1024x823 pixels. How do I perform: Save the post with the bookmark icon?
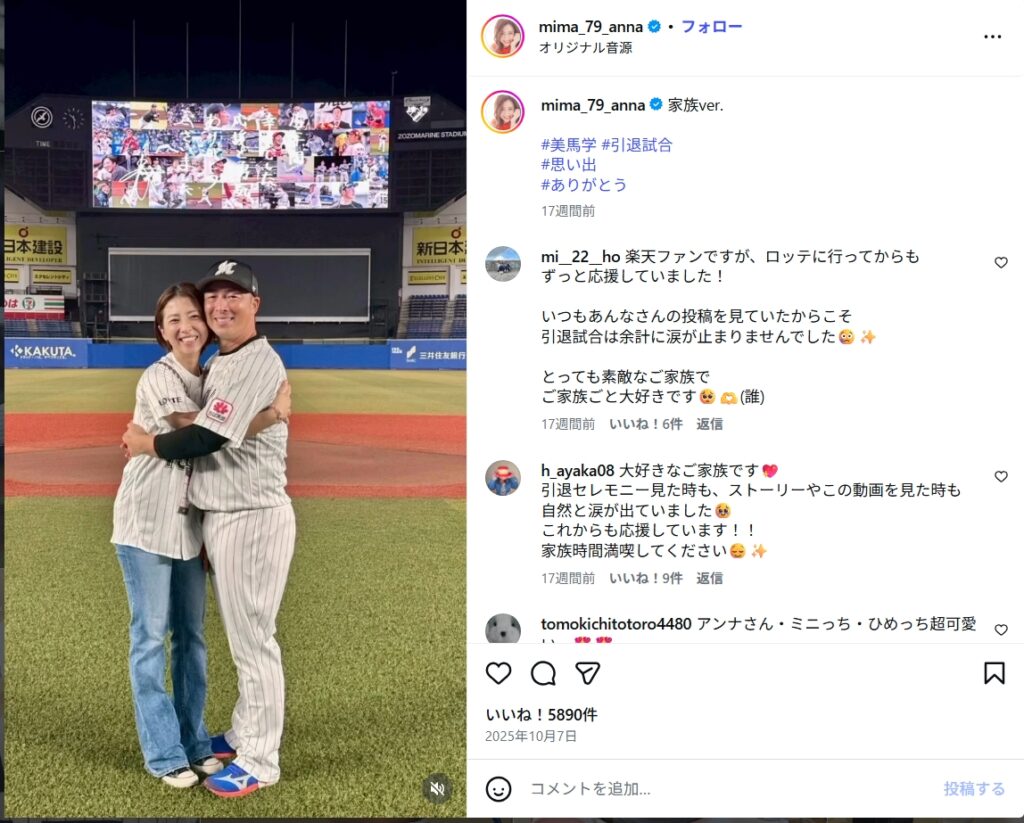point(994,673)
